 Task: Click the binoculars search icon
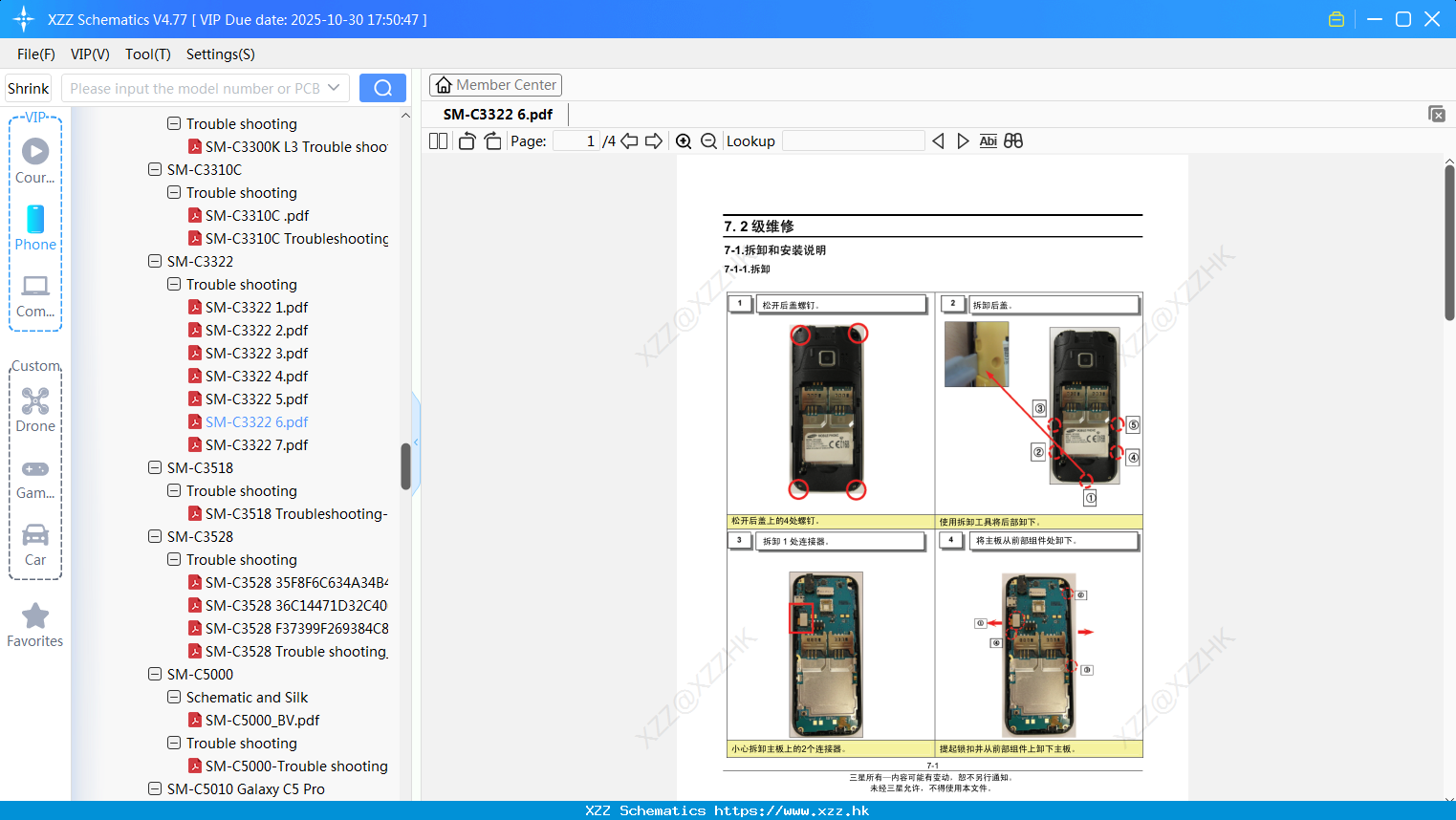click(1013, 140)
